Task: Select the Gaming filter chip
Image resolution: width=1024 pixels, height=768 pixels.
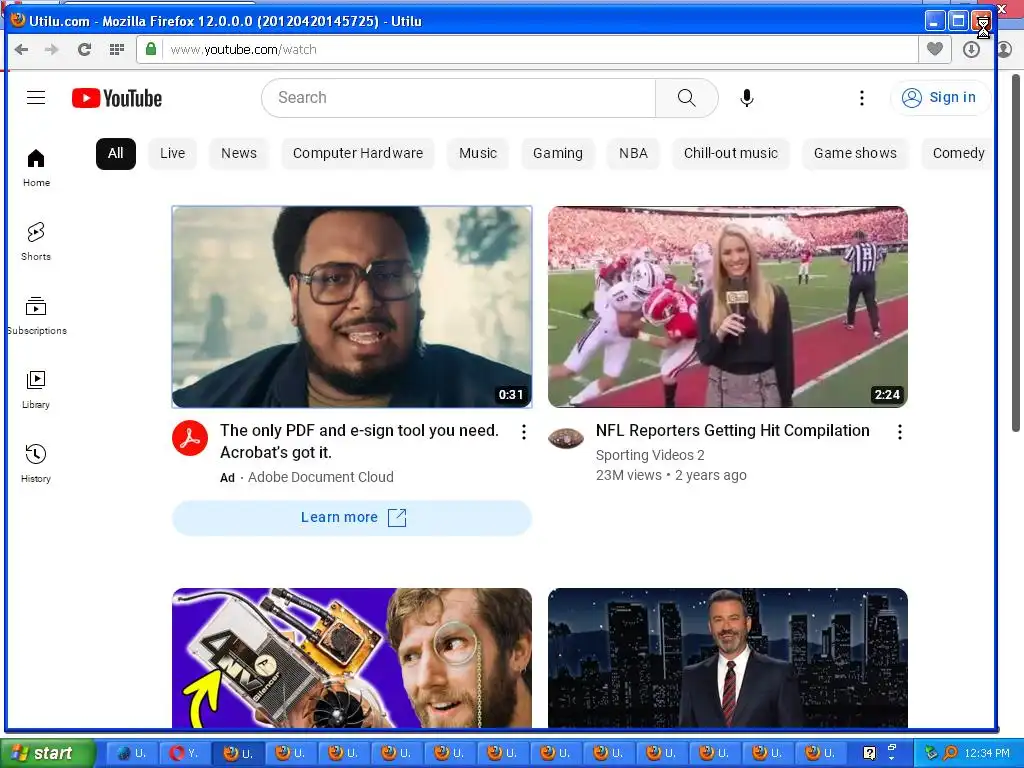Action: click(x=558, y=153)
